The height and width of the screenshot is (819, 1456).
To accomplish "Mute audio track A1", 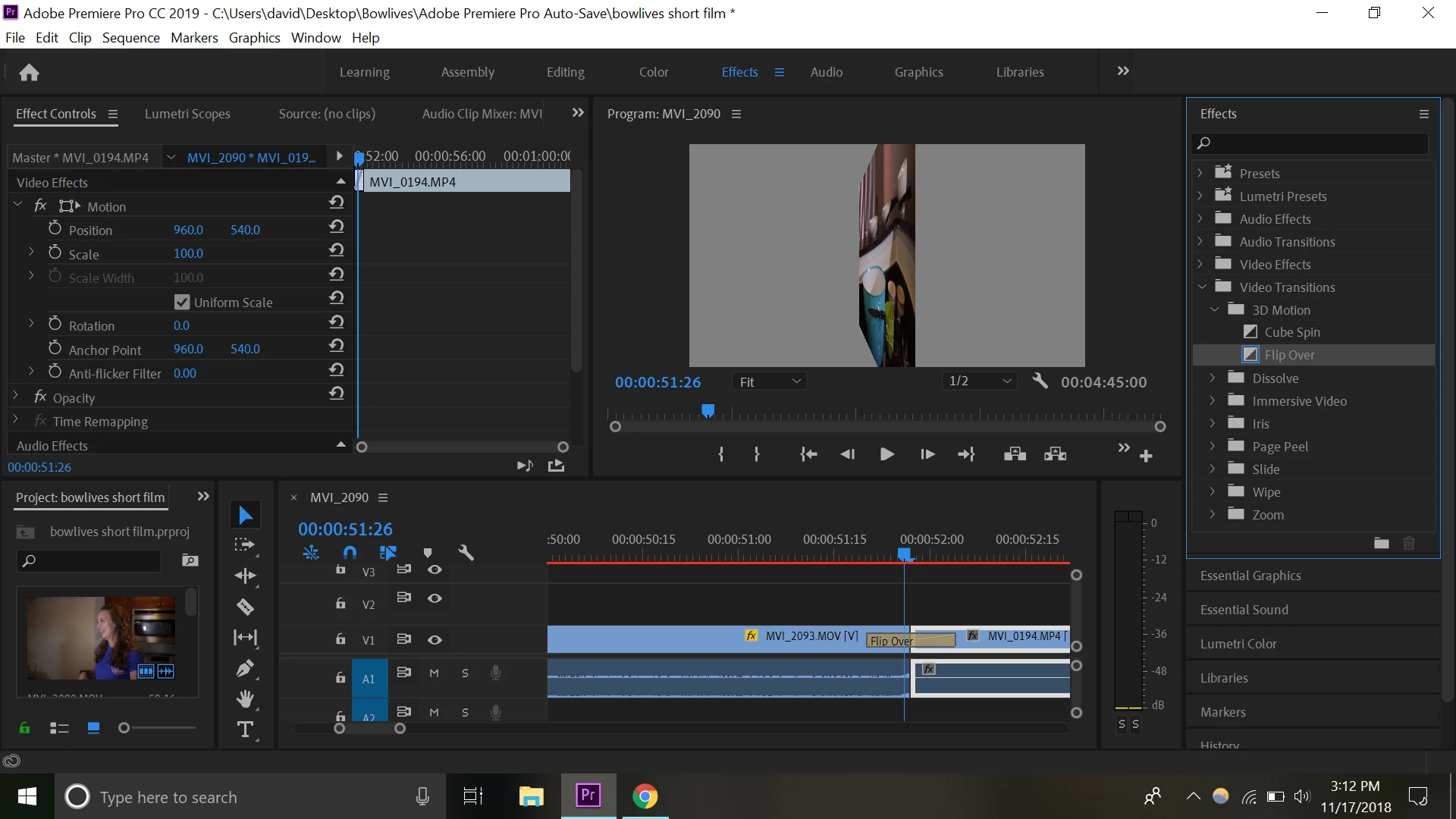I will [434, 673].
